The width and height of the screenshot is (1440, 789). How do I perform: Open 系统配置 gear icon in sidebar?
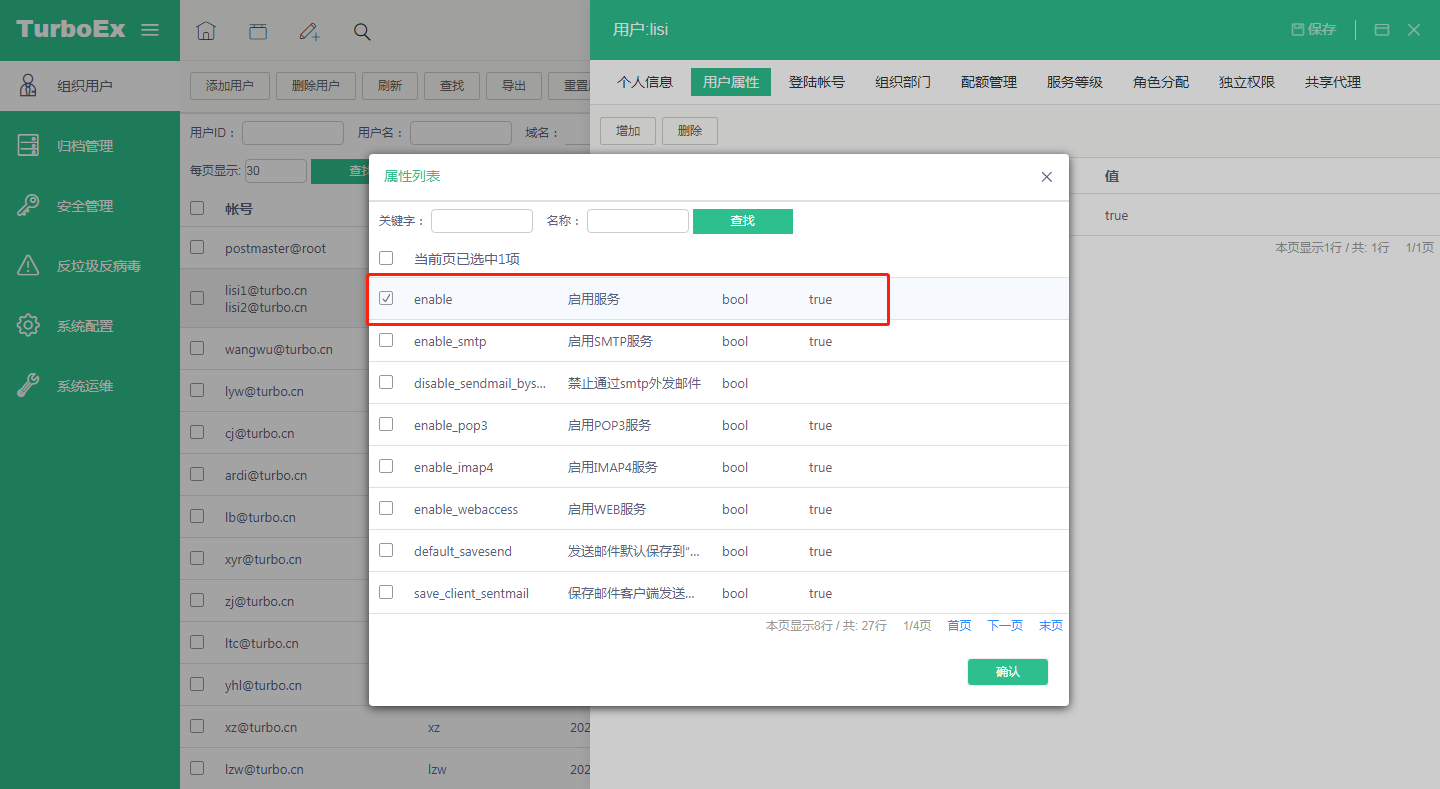tap(28, 326)
